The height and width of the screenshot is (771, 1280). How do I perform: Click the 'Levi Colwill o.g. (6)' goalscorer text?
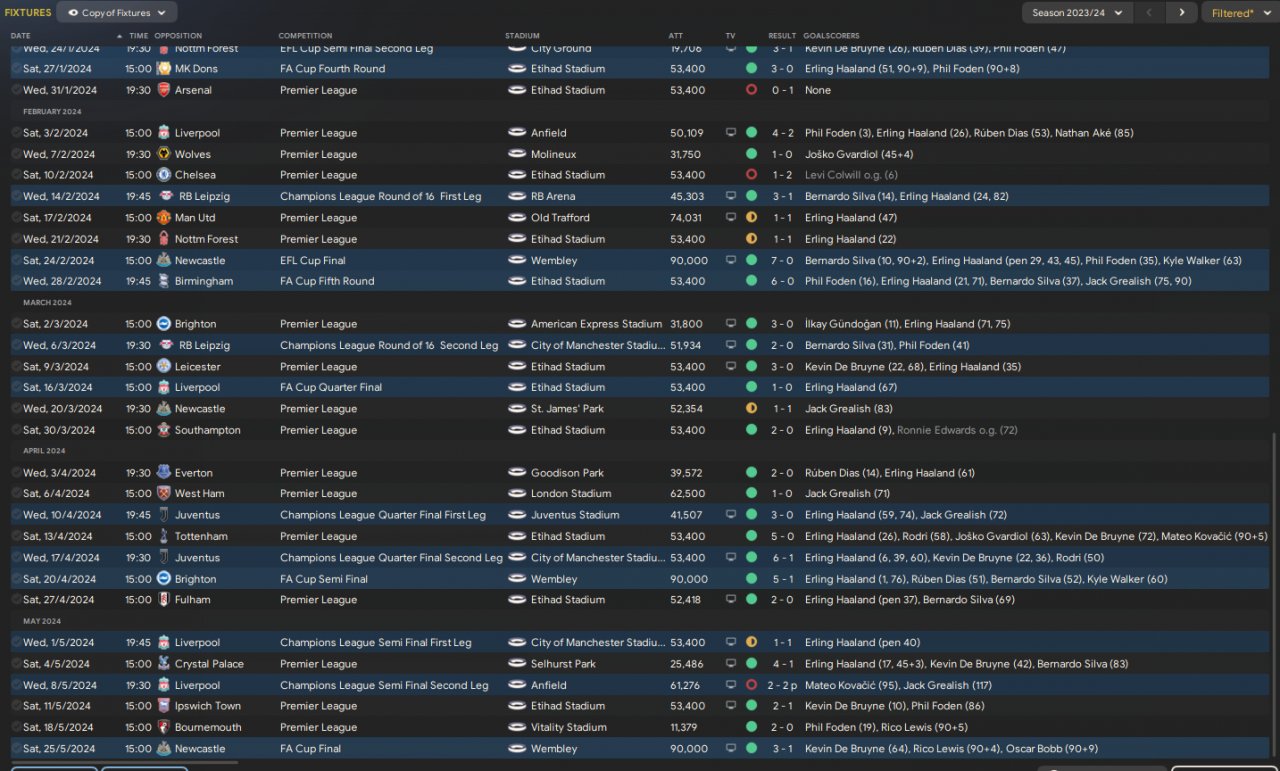pos(851,175)
